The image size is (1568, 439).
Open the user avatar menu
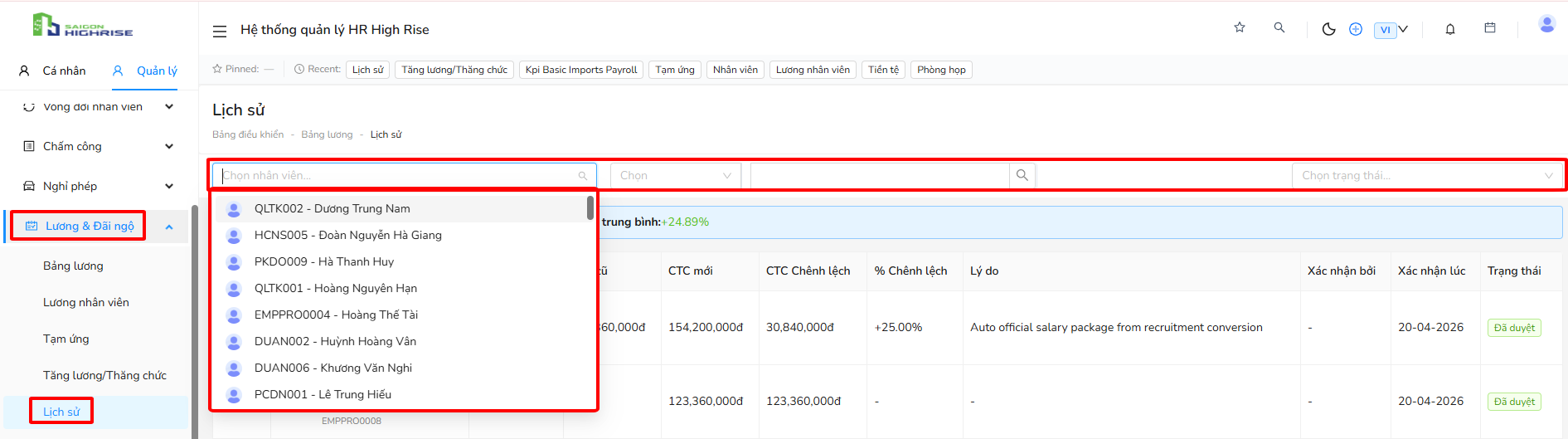[x=1547, y=24]
